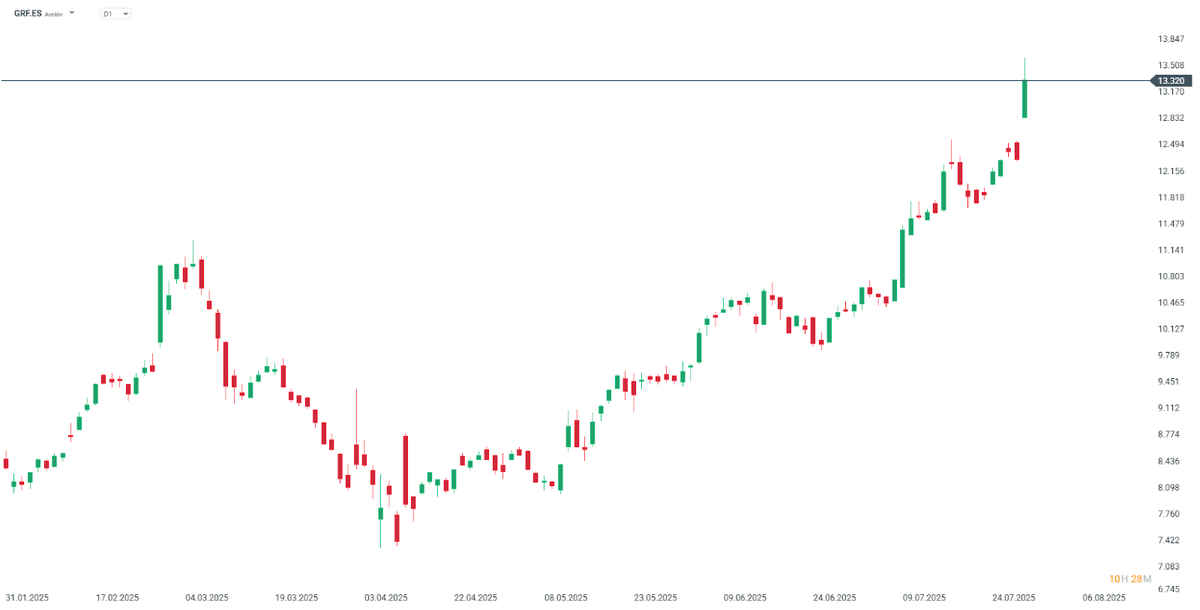Click the GRF.ES ticker name
1200x610 pixels.
tap(27, 14)
